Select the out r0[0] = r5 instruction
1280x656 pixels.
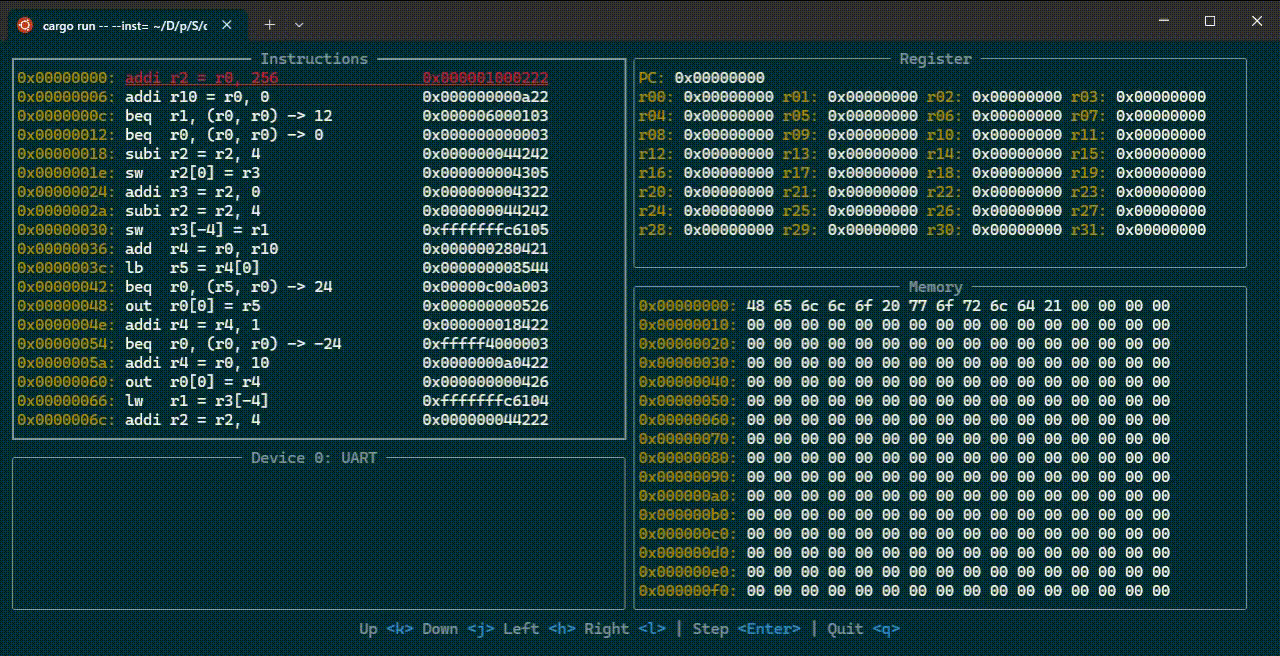192,306
